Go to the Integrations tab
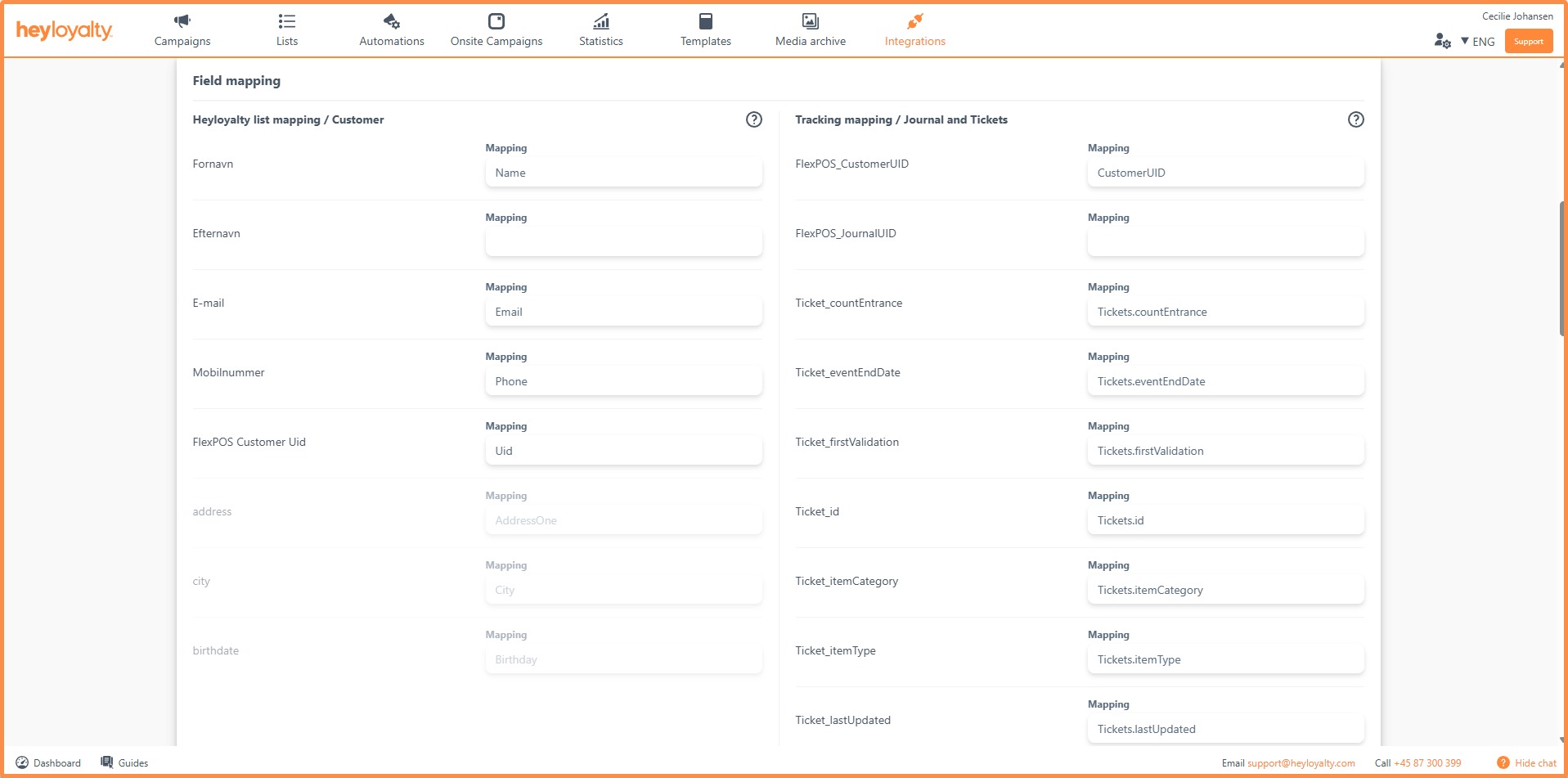 [914, 30]
